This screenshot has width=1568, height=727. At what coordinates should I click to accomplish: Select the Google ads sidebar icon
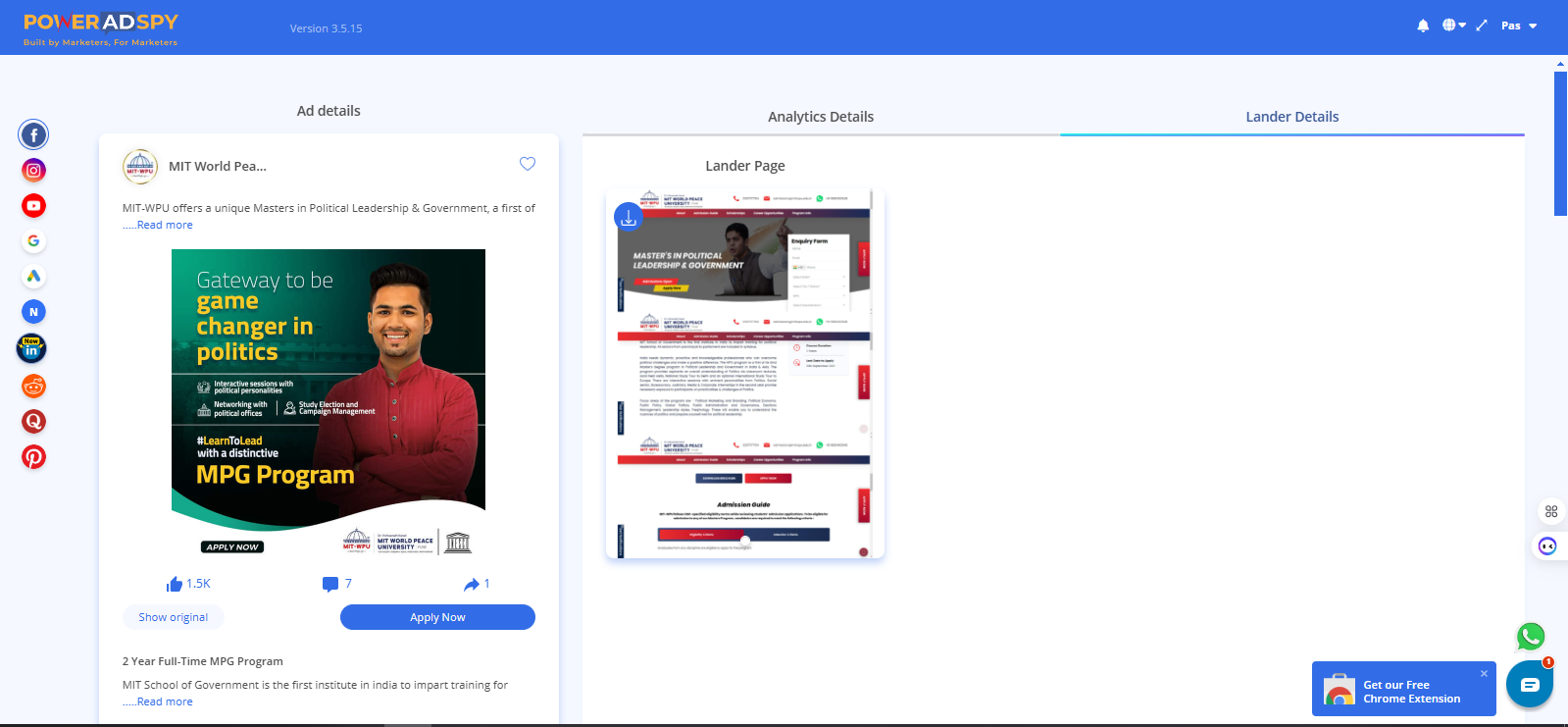coord(33,241)
